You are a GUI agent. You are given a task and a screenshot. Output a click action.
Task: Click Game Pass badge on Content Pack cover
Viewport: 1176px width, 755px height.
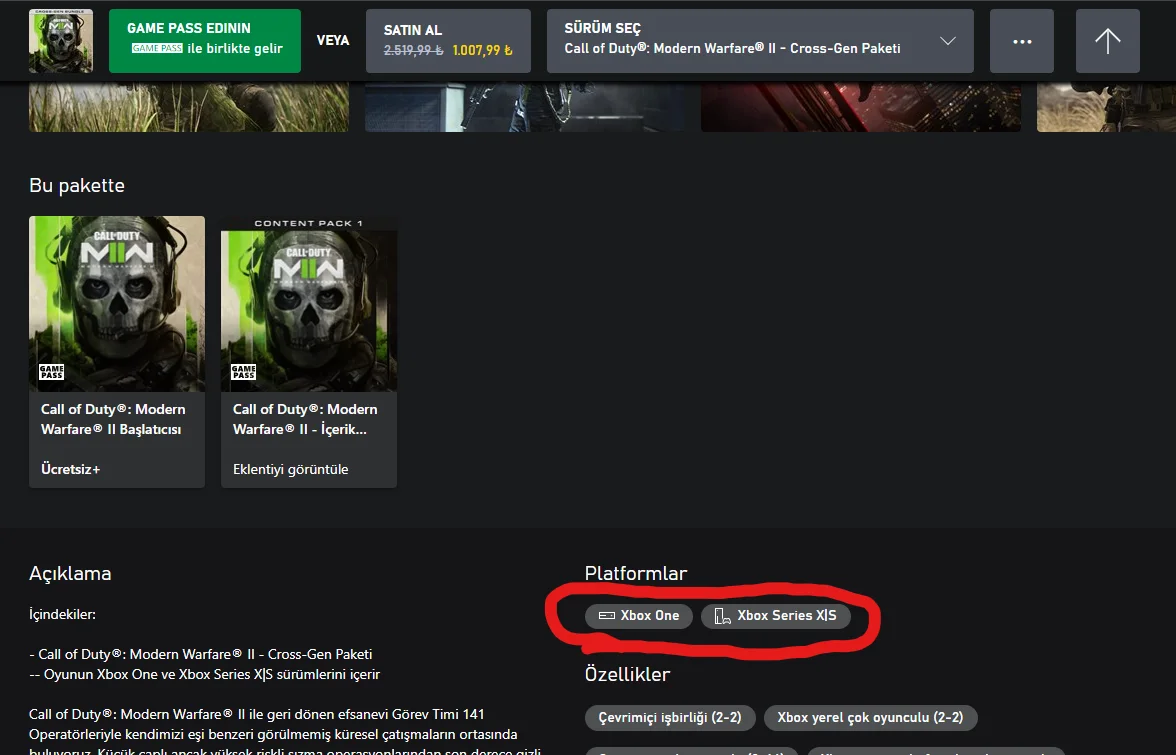(x=243, y=372)
